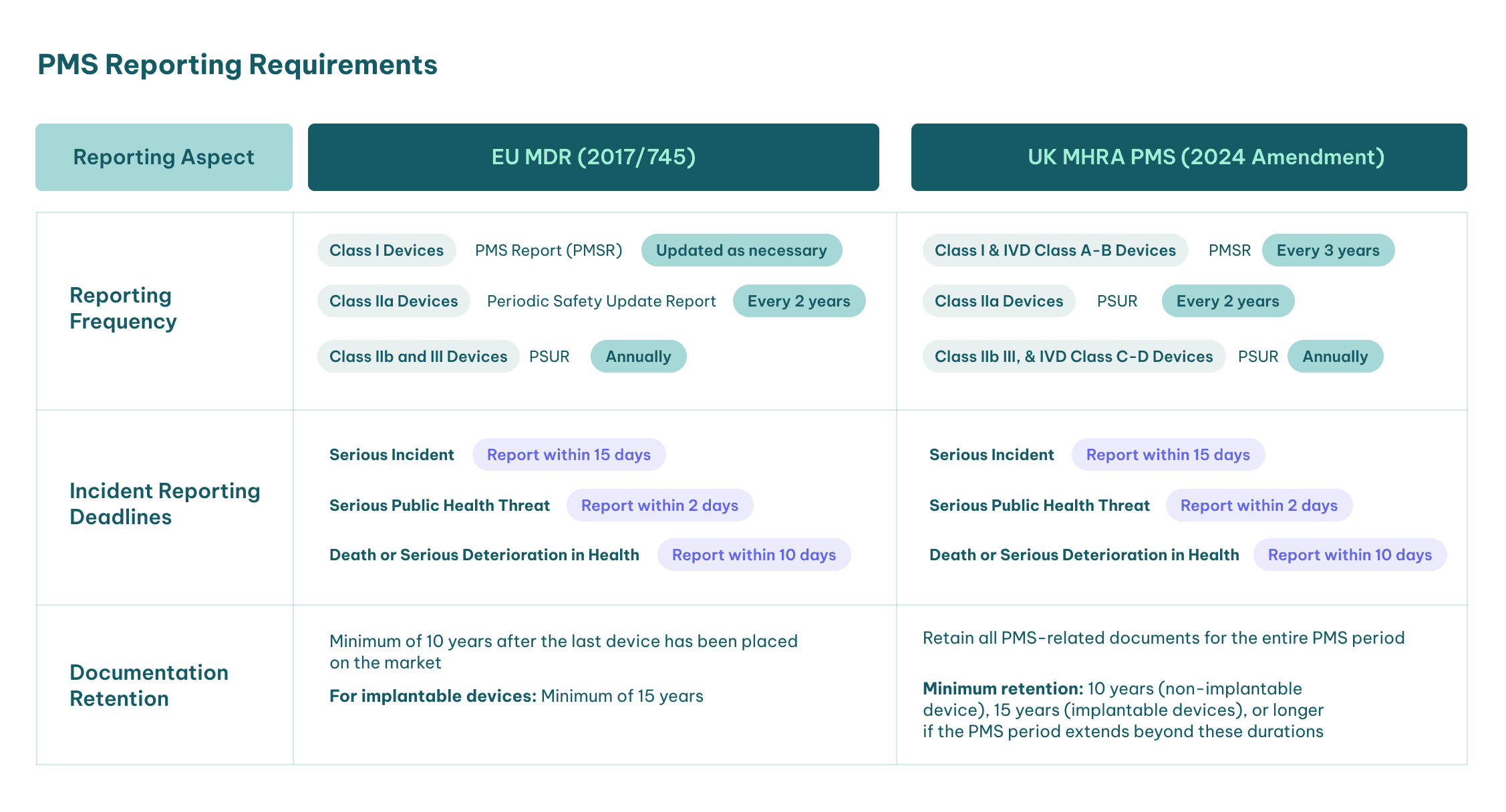Viewport: 1506px width, 812px height.
Task: Click the Minimum retention: paragraph in UK column
Action: pyautogui.click(x=1123, y=710)
